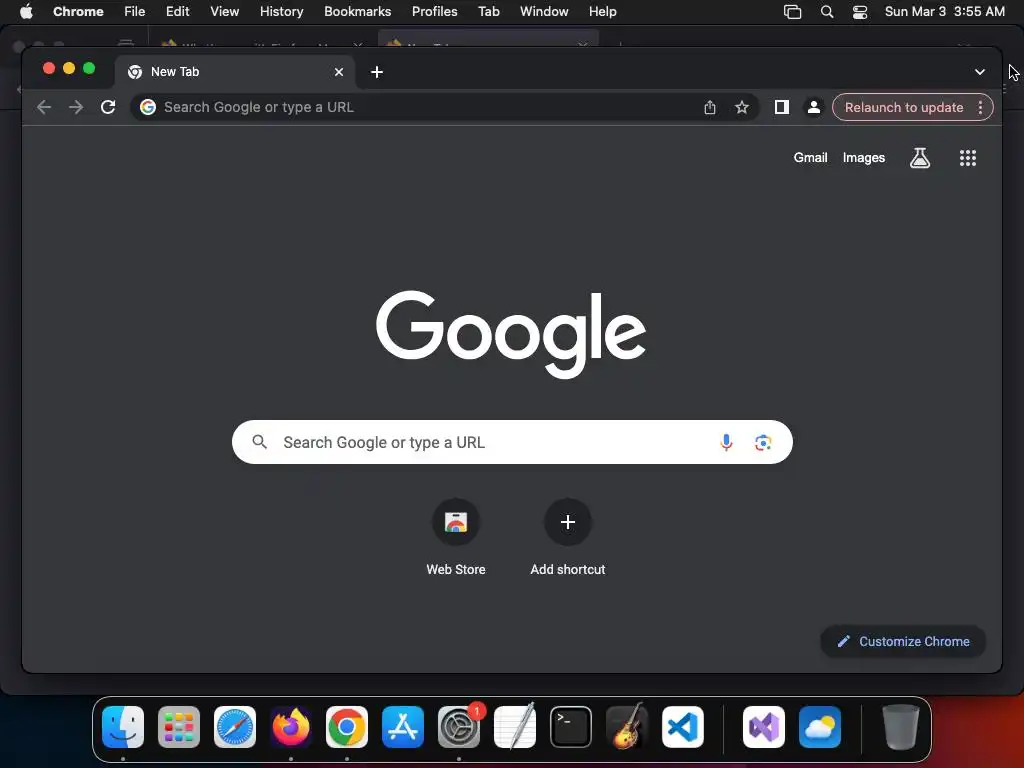The image size is (1024, 768).
Task: Open Control Center in menu bar
Action: [x=860, y=12]
